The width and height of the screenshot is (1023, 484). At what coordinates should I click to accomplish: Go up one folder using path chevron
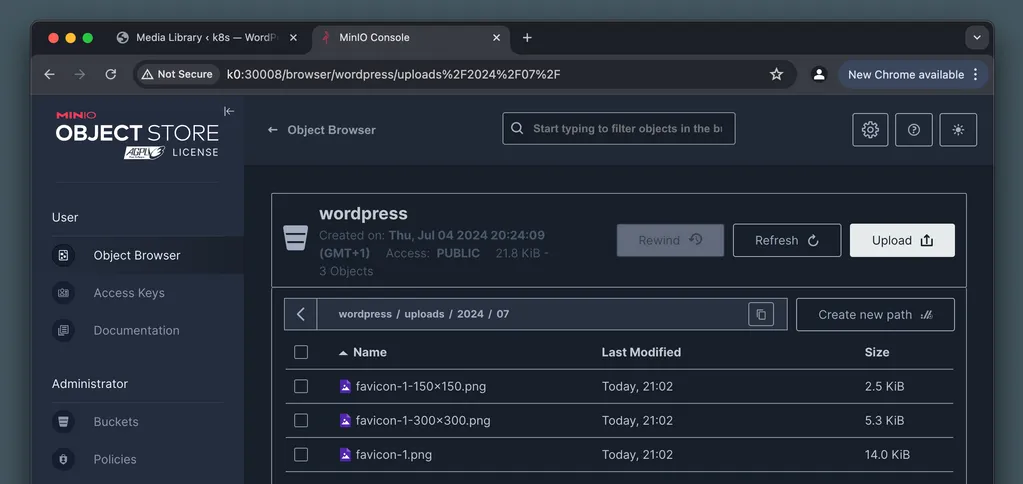point(301,314)
